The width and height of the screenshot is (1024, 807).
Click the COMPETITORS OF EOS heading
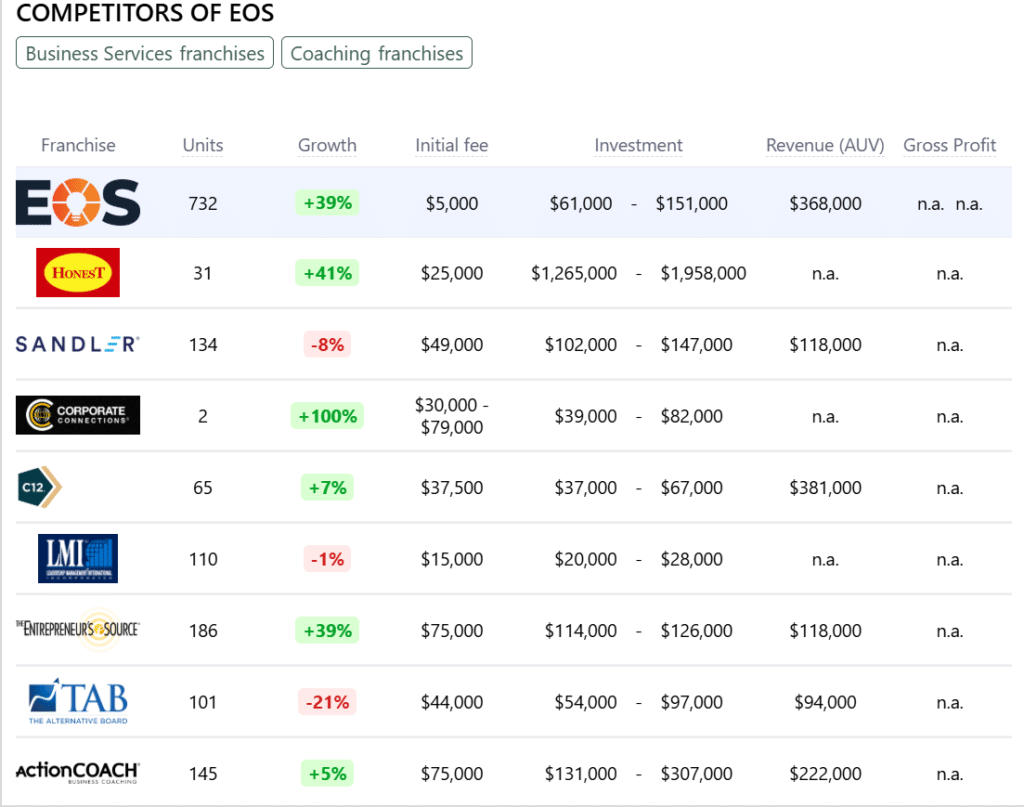click(x=145, y=13)
